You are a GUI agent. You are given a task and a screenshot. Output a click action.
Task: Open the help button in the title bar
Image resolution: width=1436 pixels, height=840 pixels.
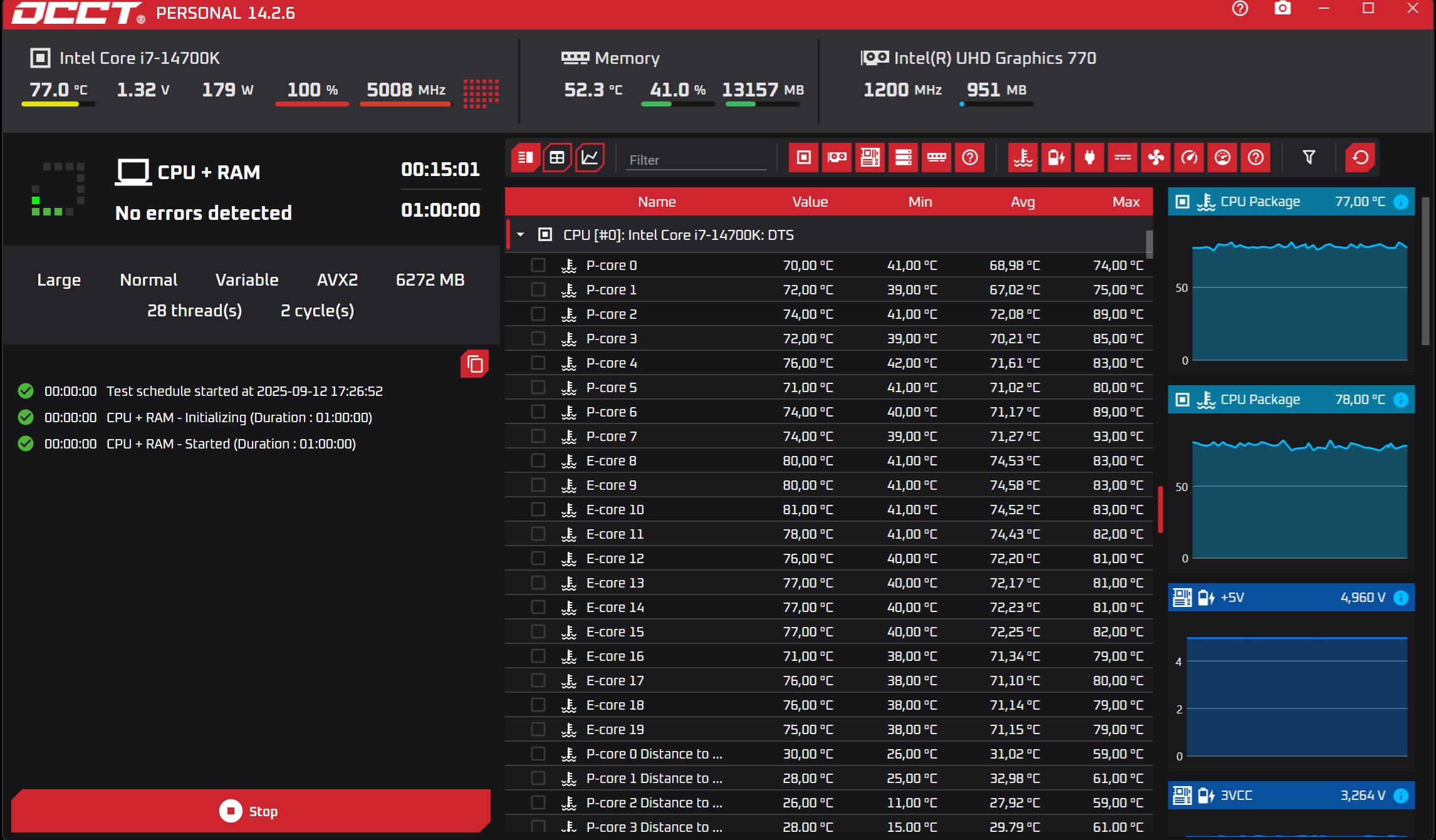coord(1240,9)
